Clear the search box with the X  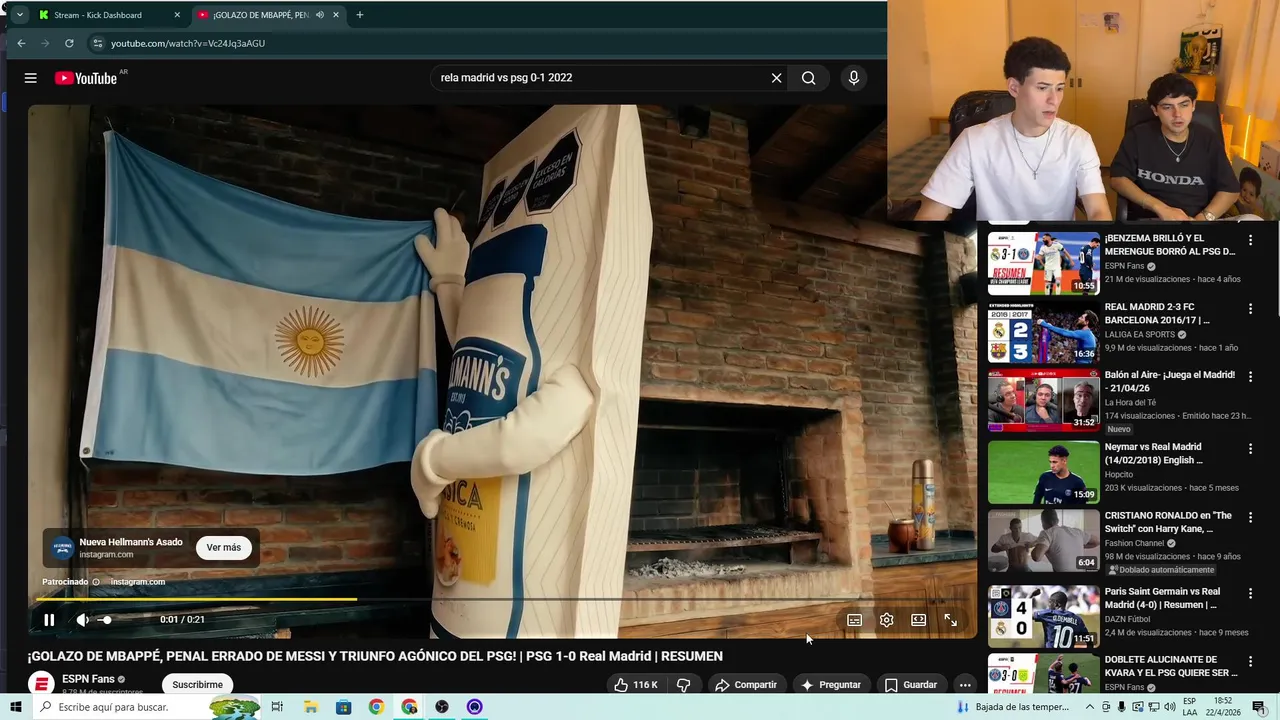point(776,78)
